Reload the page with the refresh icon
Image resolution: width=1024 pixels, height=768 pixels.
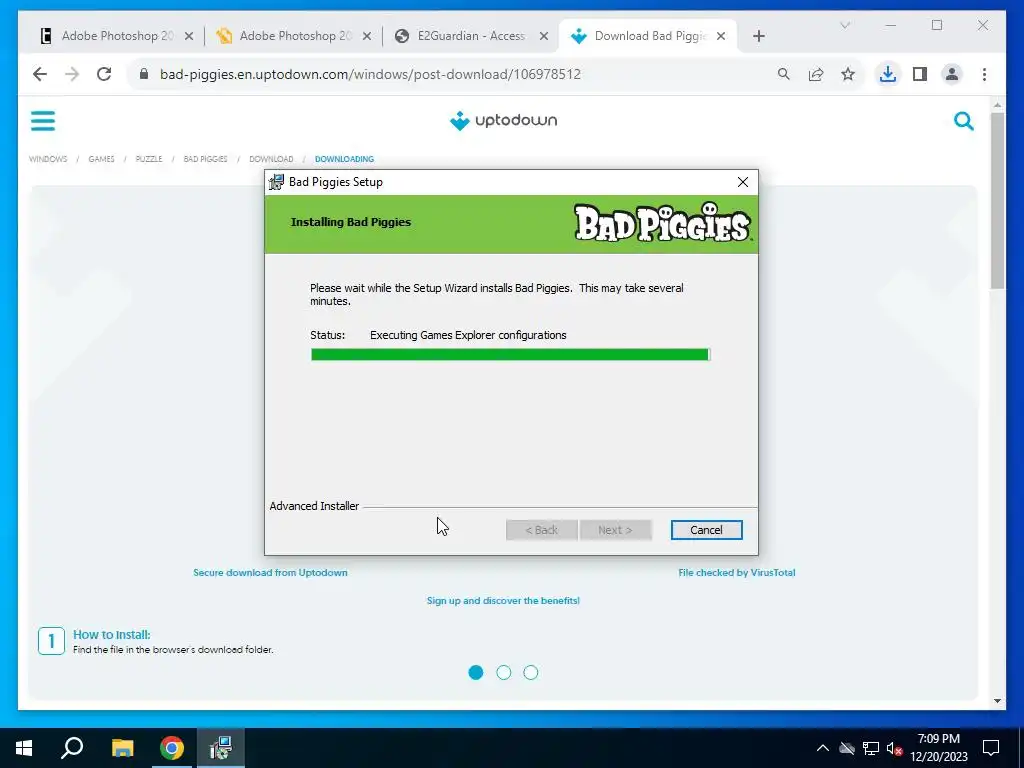point(104,74)
